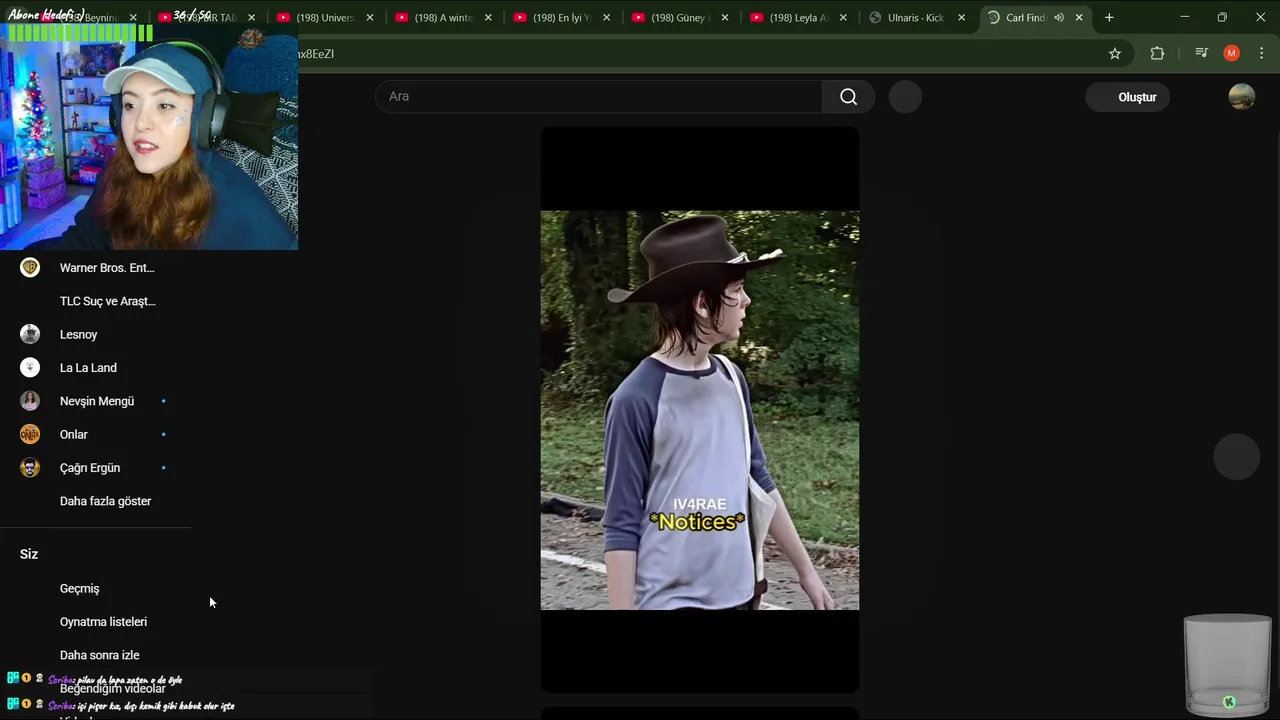Open the Chrome three-dot menu
The height and width of the screenshot is (720, 1280).
point(1261,54)
